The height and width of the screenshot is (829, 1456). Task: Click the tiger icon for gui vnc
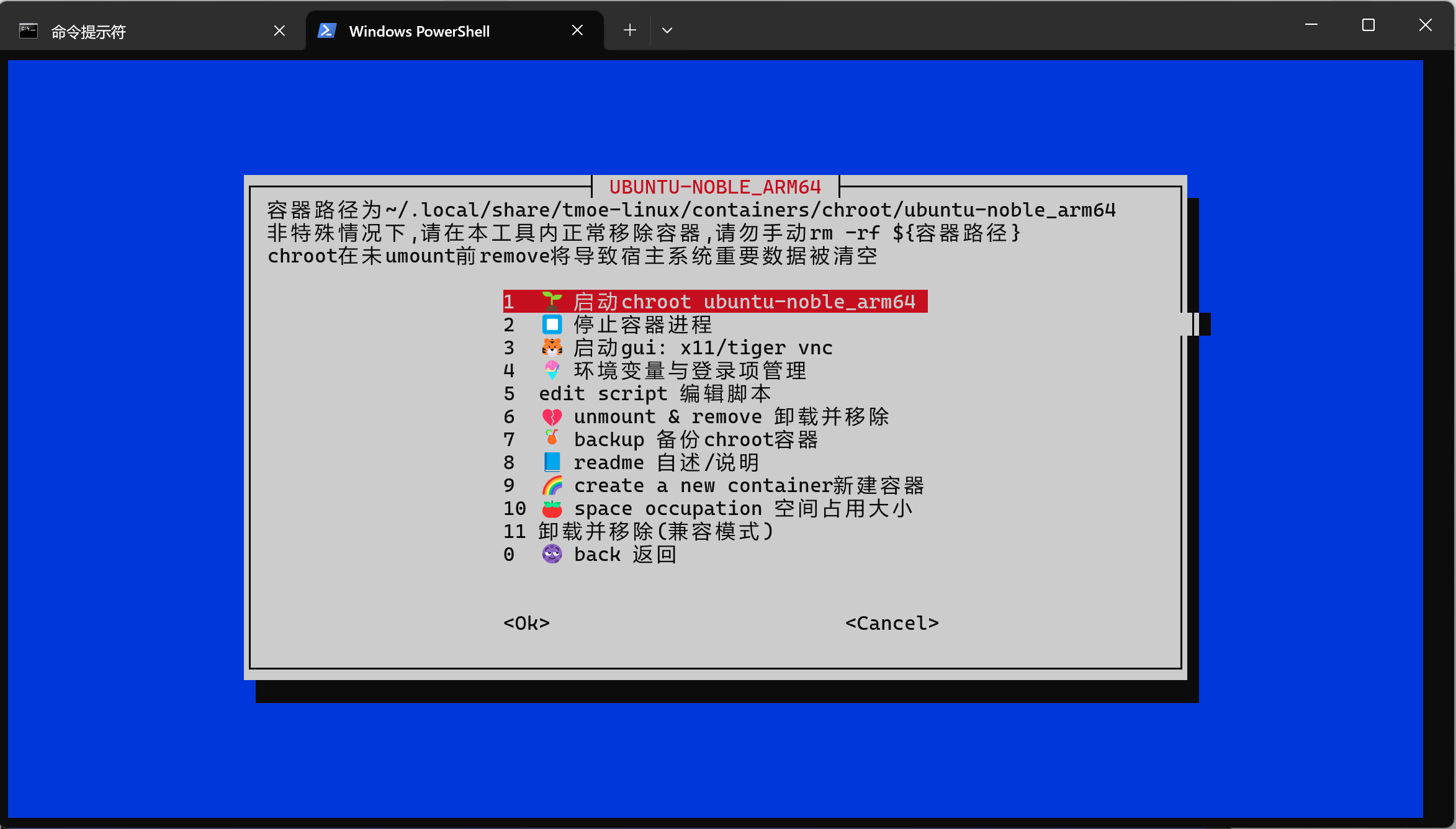tap(552, 347)
